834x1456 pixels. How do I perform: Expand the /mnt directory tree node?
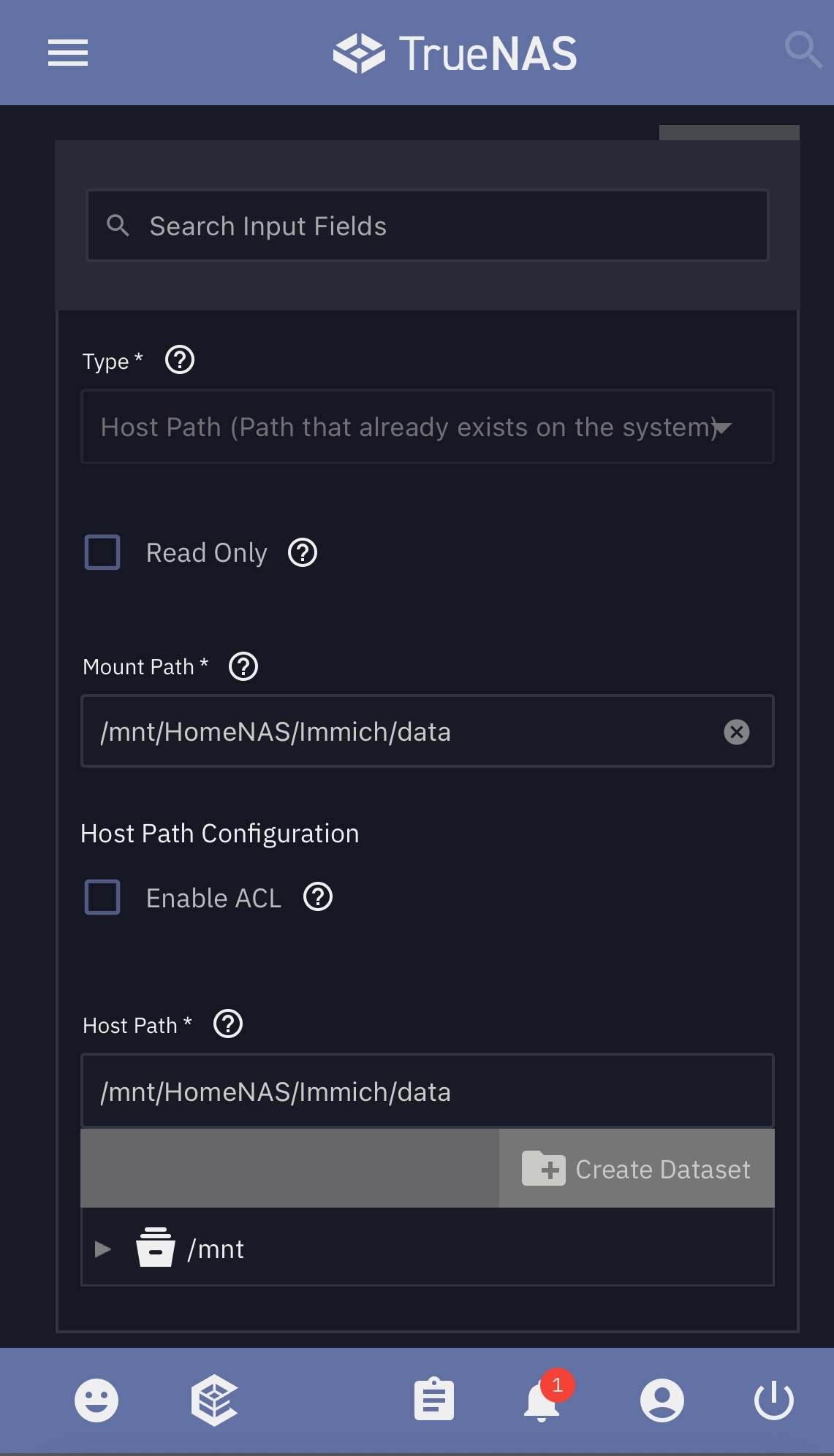(x=103, y=1249)
